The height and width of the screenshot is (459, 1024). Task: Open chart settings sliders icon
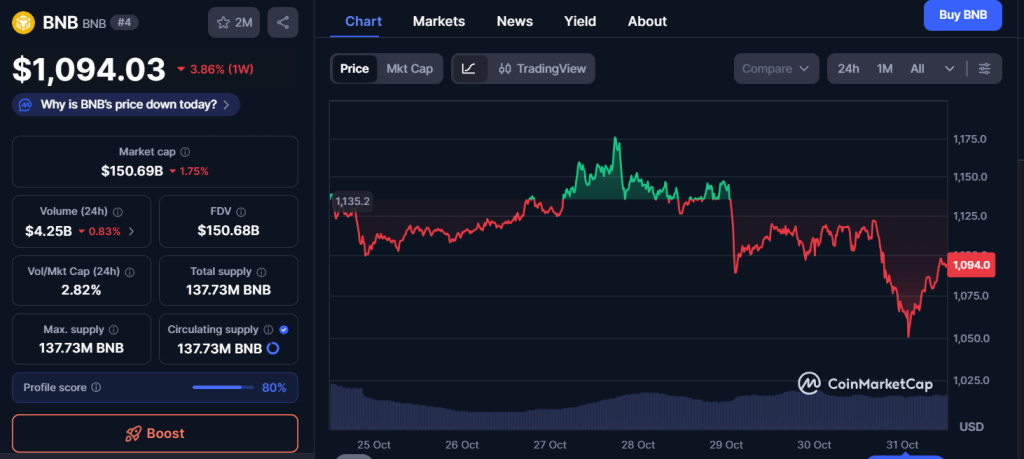click(x=985, y=69)
